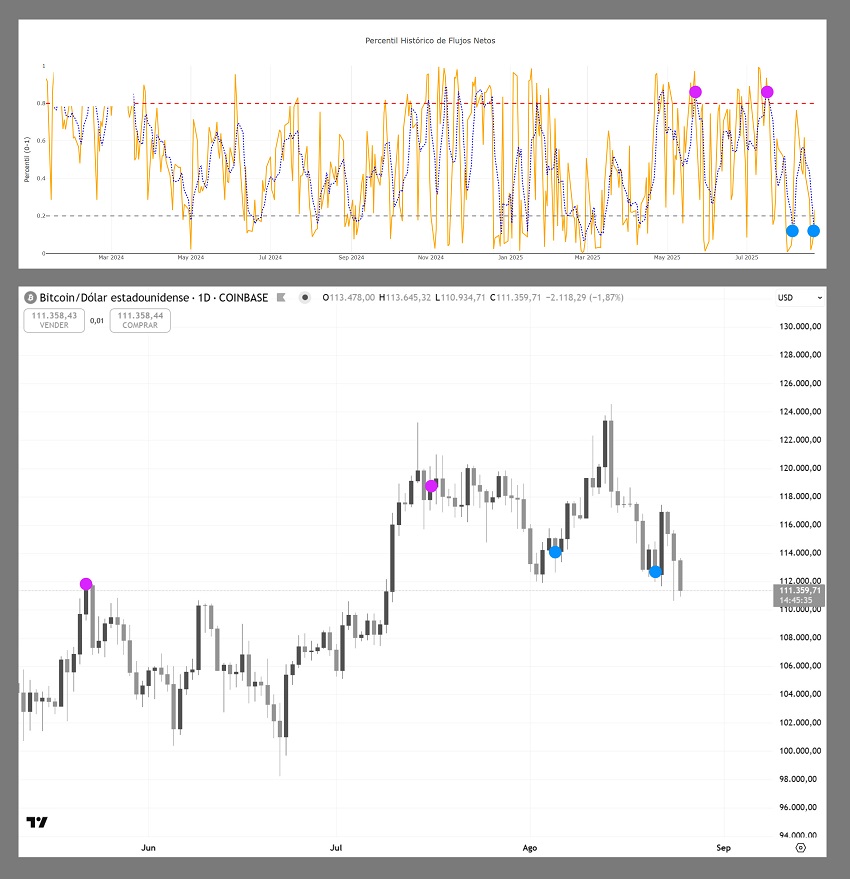Screen dimensions: 850x879
Task: Click the Sep label on the lower time axis
Action: pos(723,848)
